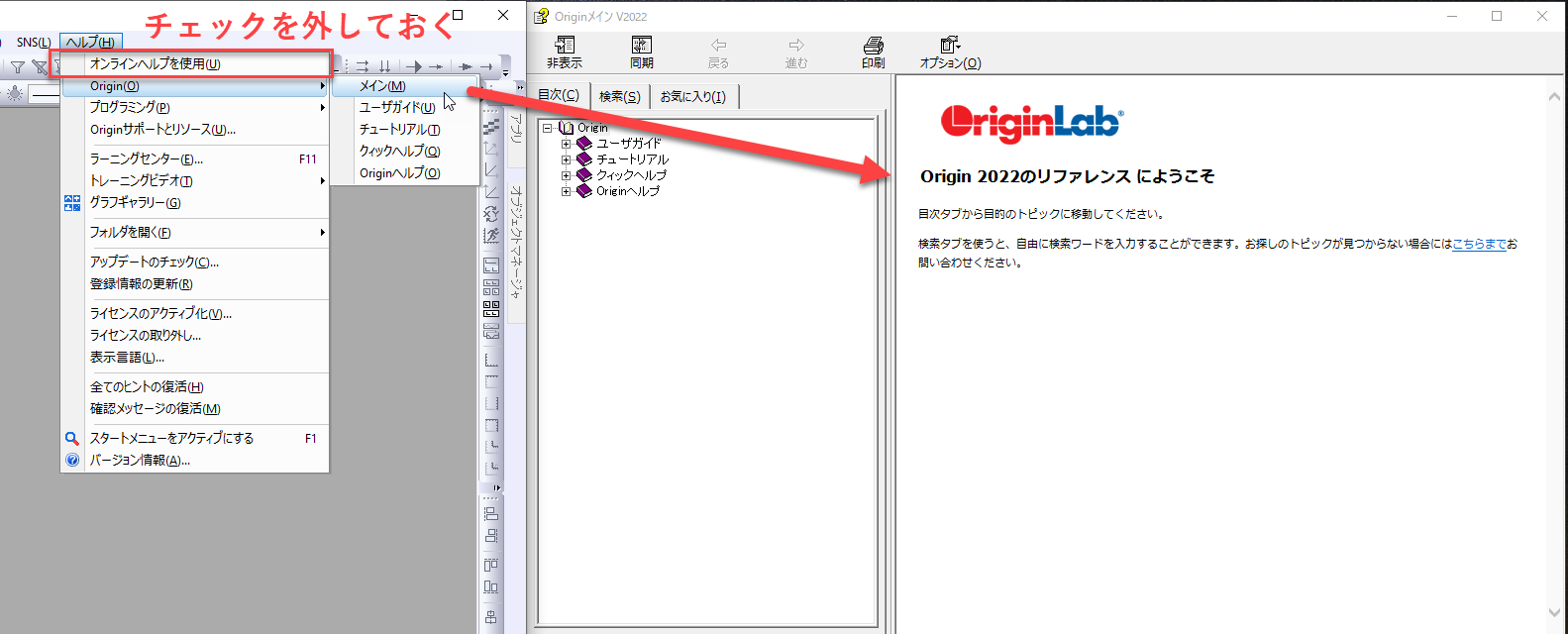Click the グラフギャラリー grid icon in Help menu
This screenshot has height=634, width=1568.
point(72,202)
